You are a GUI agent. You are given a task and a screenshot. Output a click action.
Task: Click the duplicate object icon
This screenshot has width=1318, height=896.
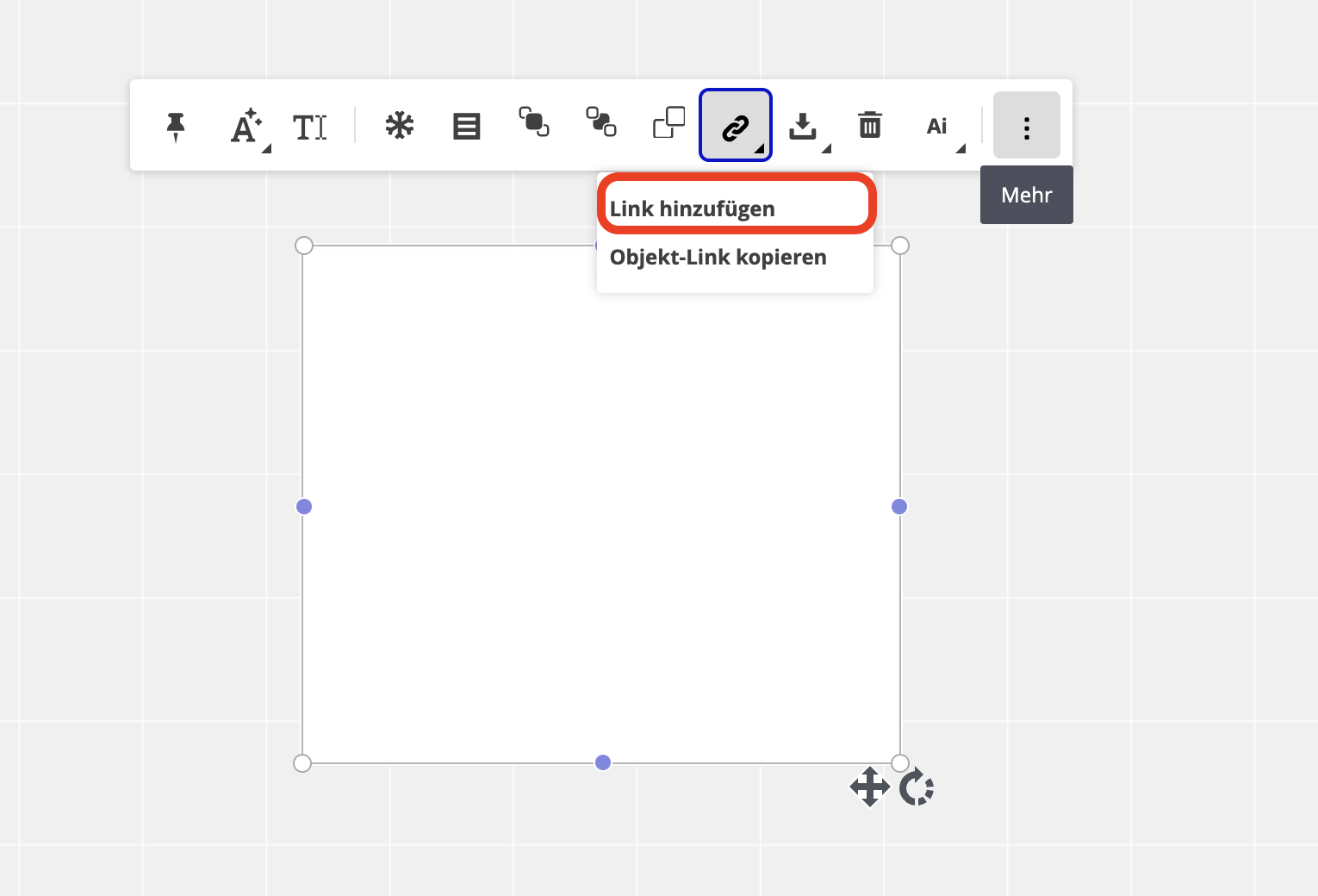click(668, 123)
